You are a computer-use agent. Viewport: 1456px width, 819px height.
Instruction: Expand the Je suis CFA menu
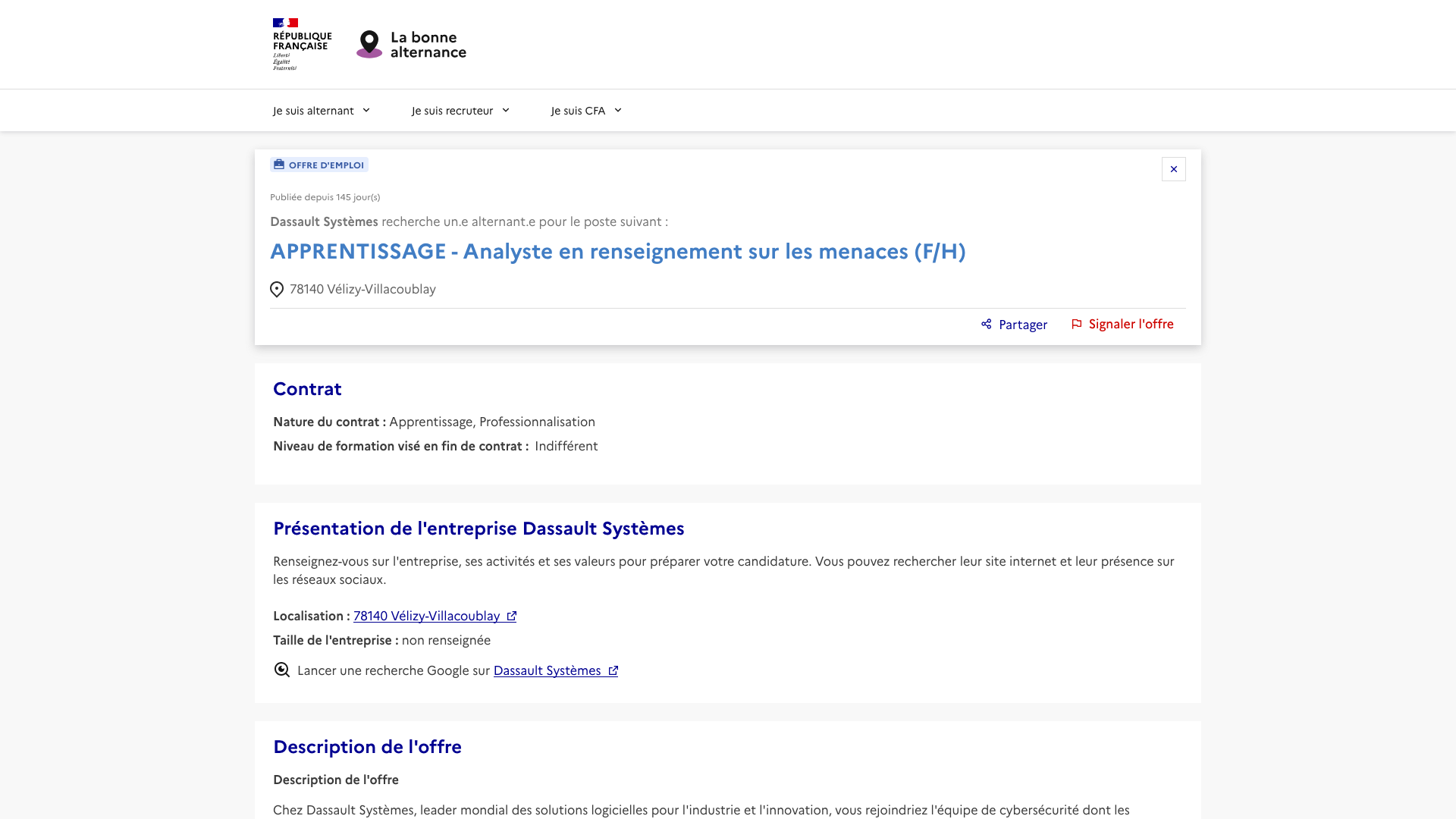[586, 111]
